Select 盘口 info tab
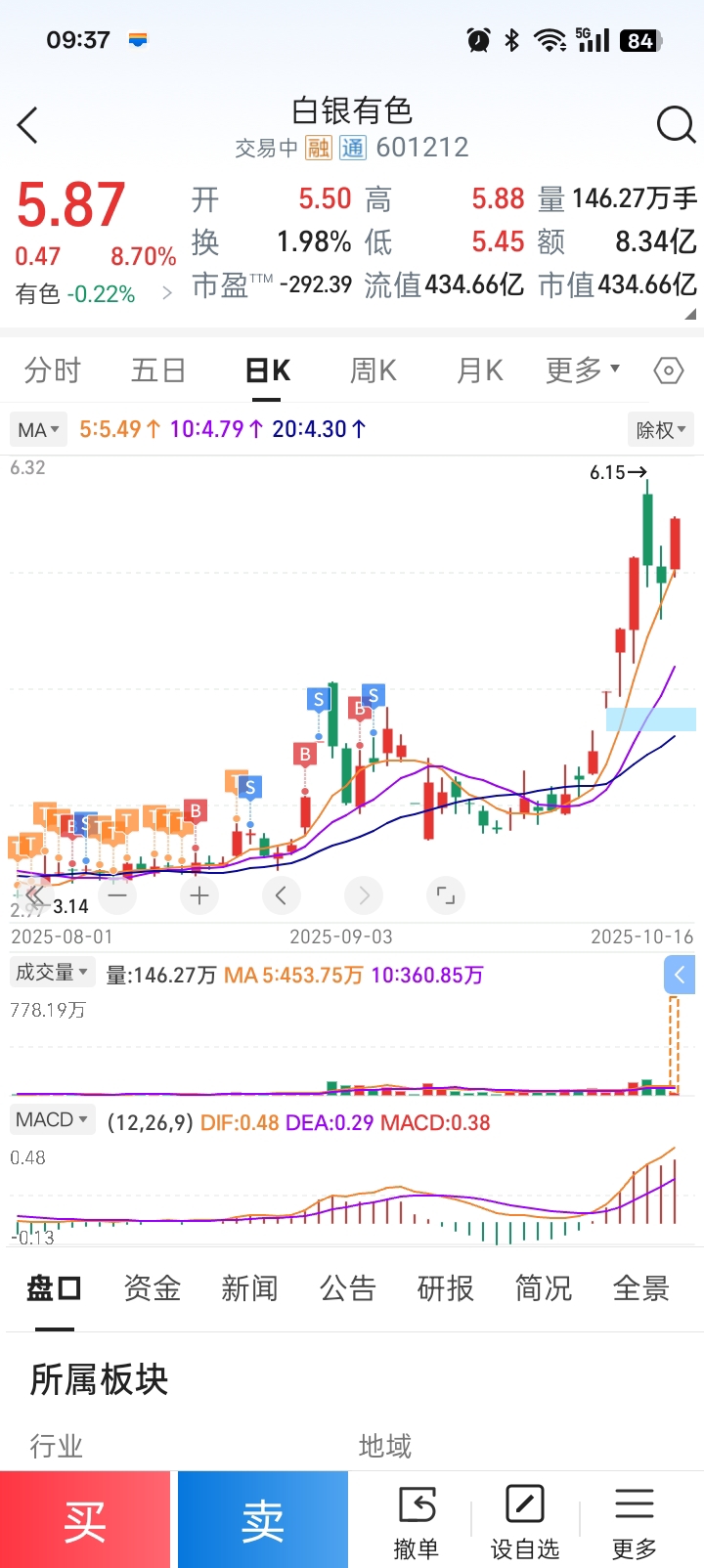Screen dimensions: 704x1568 (x=54, y=1288)
